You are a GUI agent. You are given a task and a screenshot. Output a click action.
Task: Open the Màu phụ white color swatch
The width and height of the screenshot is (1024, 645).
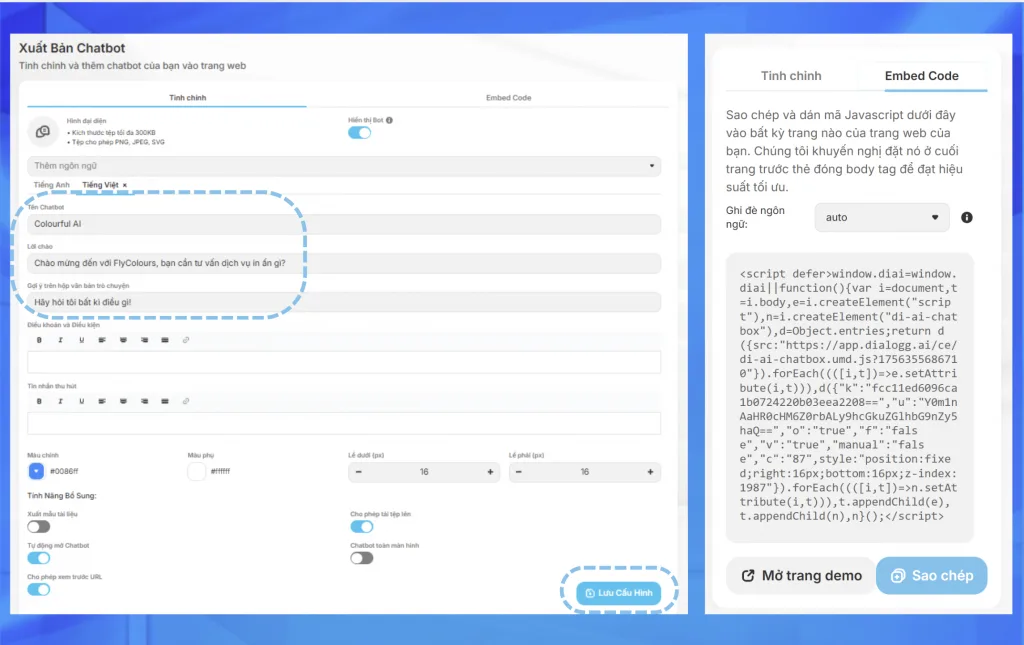(x=197, y=471)
